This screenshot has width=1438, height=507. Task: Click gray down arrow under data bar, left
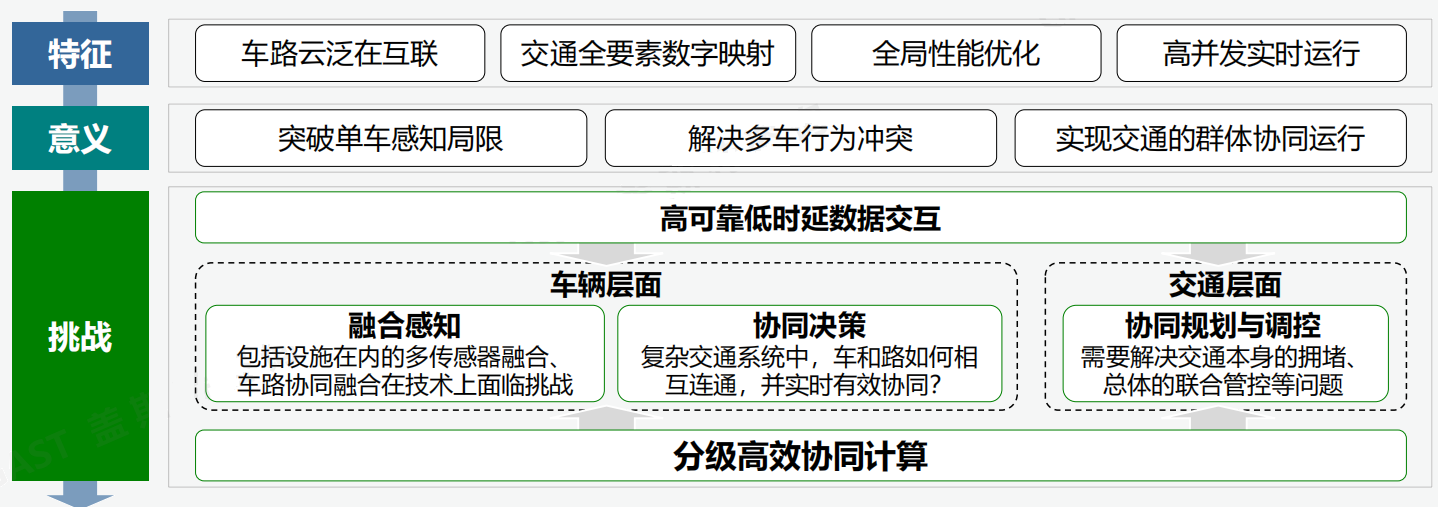607,253
